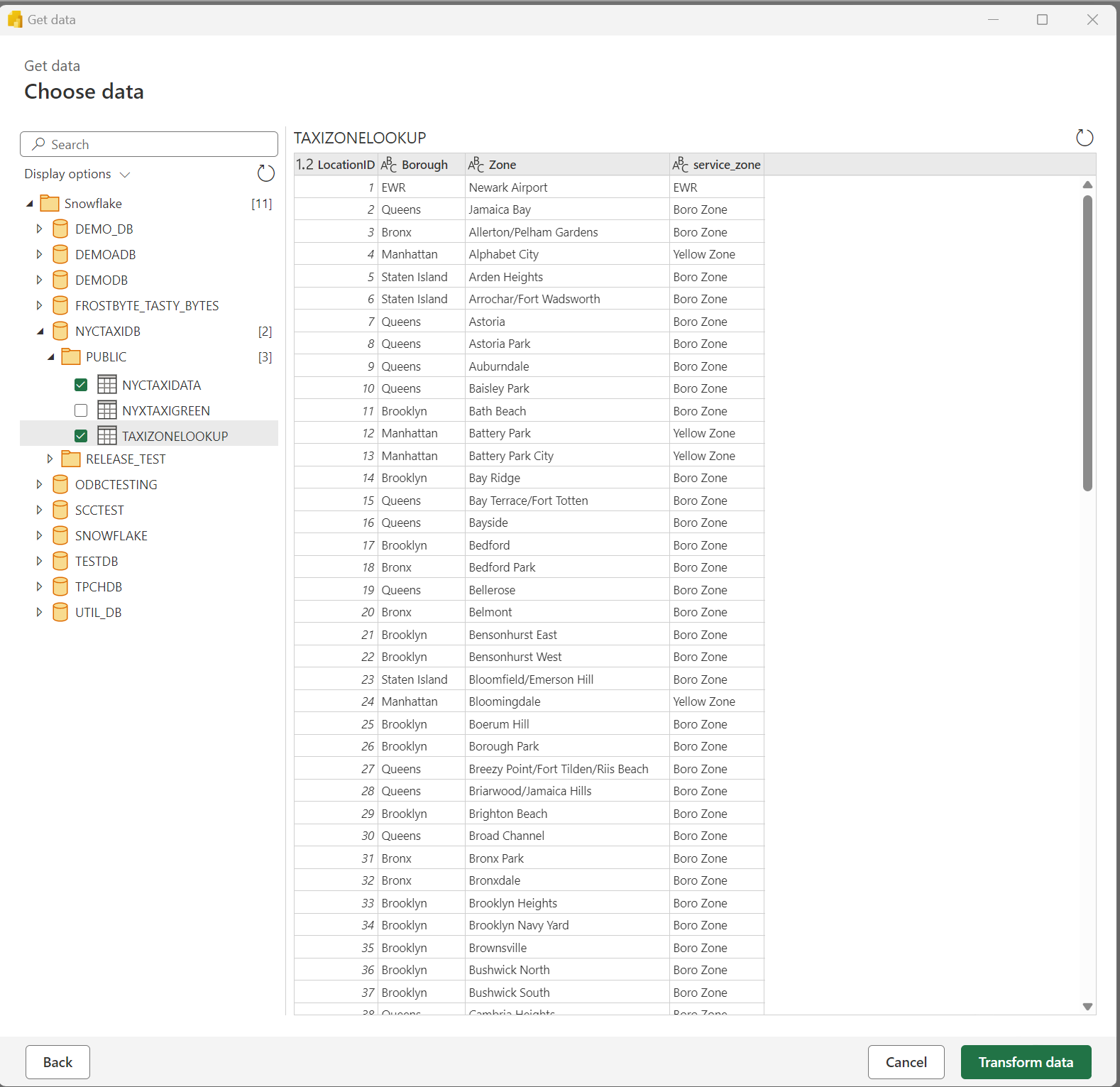This screenshot has width=1120, height=1087.
Task: Click the Back button
Action: pos(57,1062)
